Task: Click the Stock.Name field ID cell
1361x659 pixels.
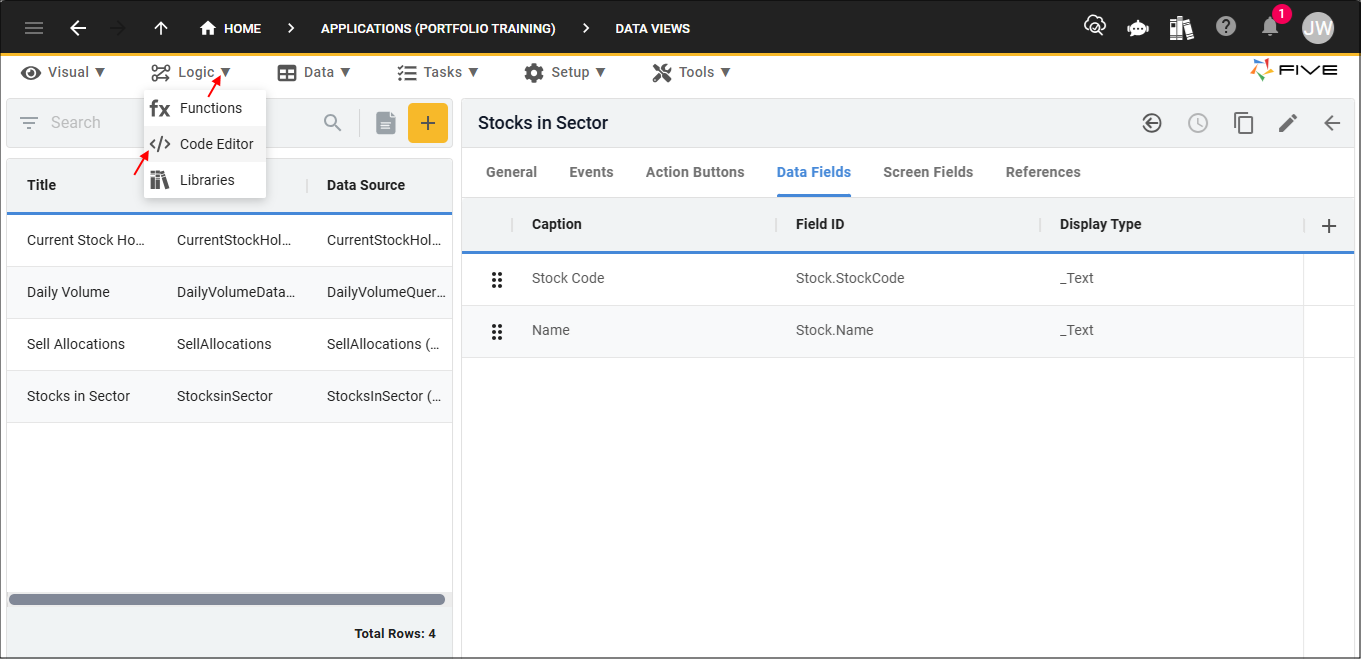Action: (834, 330)
